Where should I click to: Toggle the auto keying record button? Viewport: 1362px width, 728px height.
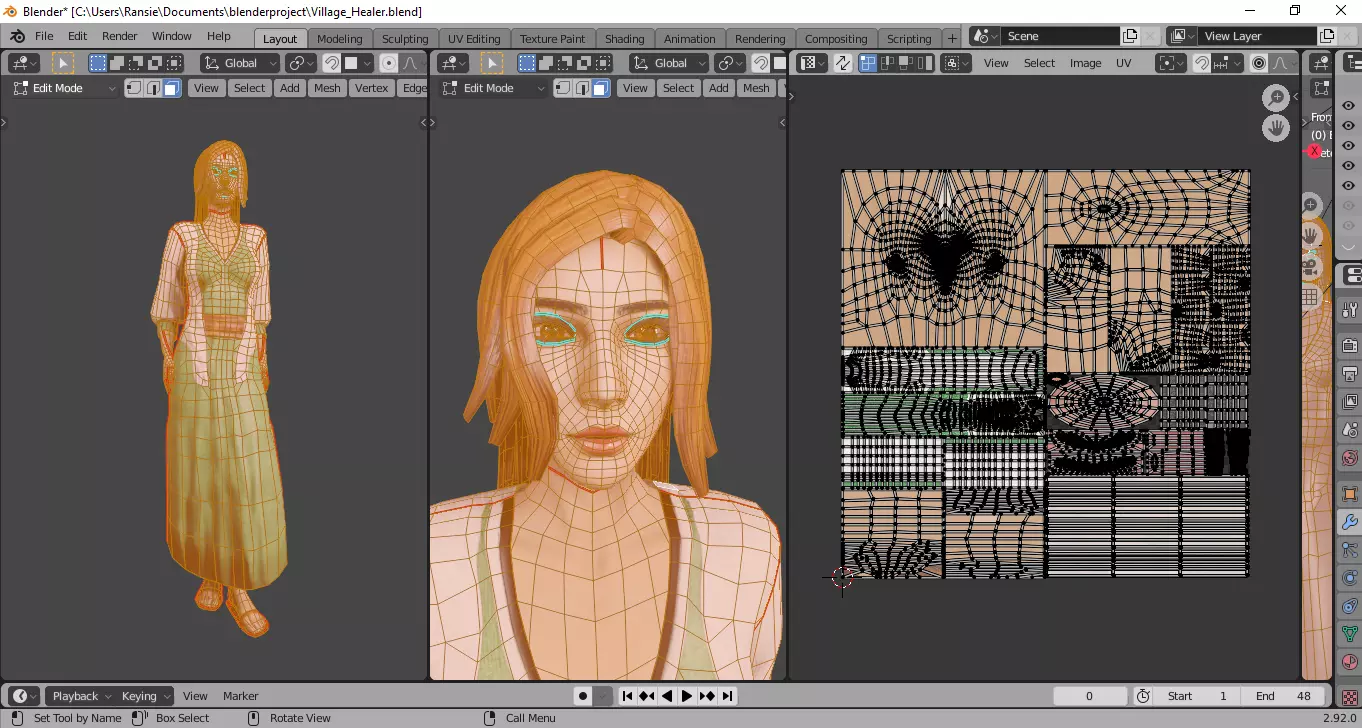[x=583, y=696]
